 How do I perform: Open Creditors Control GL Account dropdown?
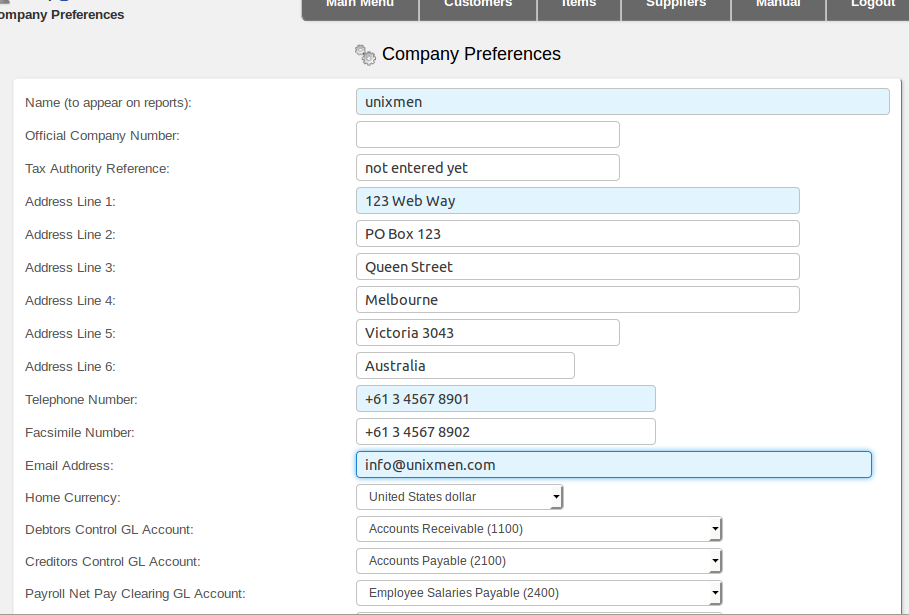click(x=539, y=561)
